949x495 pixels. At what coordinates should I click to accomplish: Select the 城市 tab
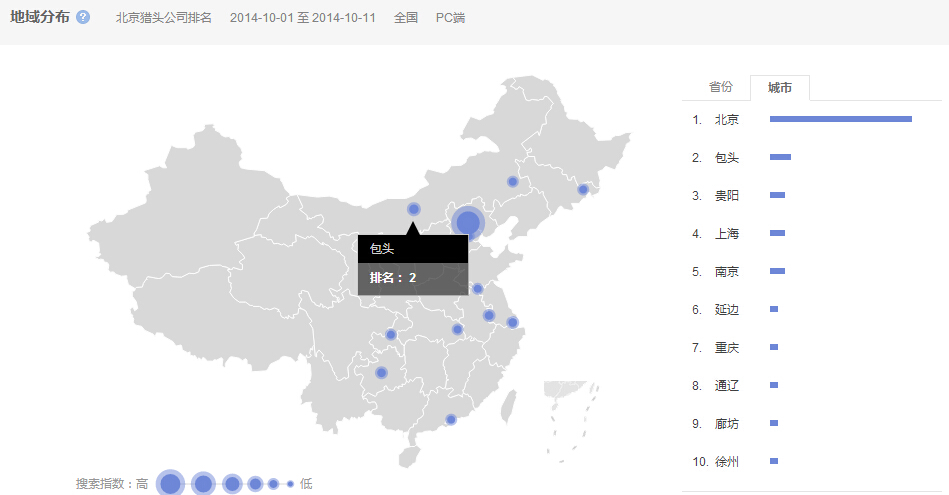point(780,88)
